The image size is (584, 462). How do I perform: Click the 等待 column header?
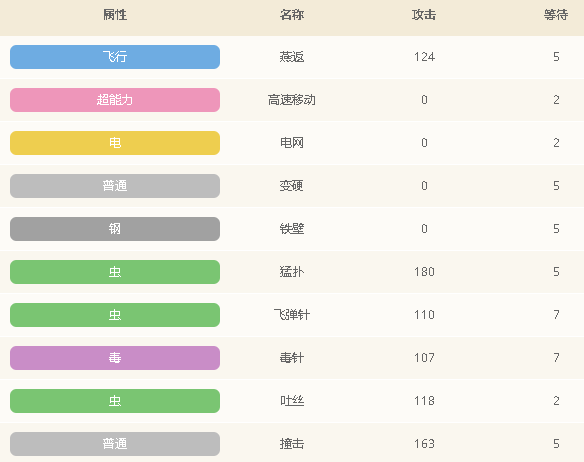click(x=556, y=15)
